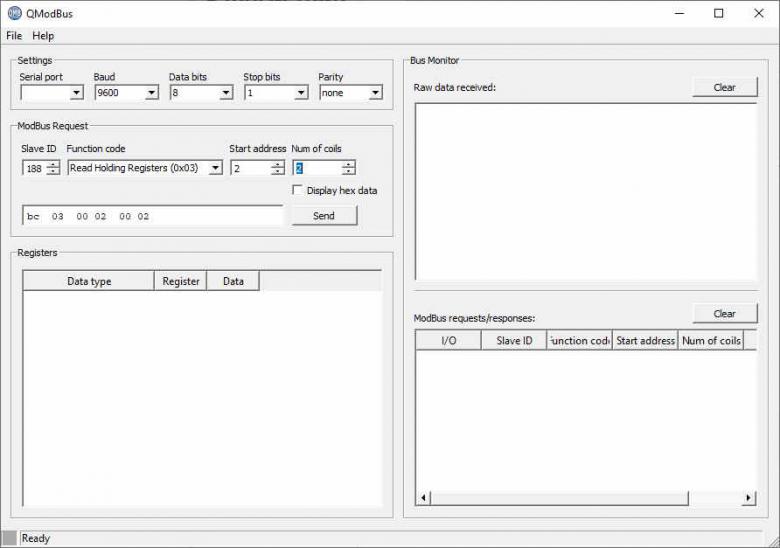Click the Register column header
The height and width of the screenshot is (548, 780).
click(181, 281)
